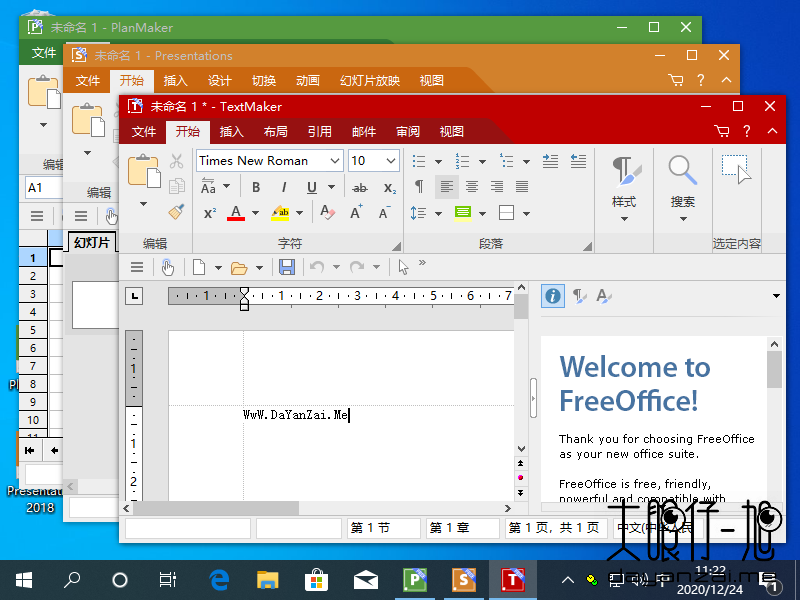
Task: Save the document with the floppy disk icon
Action: 287,267
